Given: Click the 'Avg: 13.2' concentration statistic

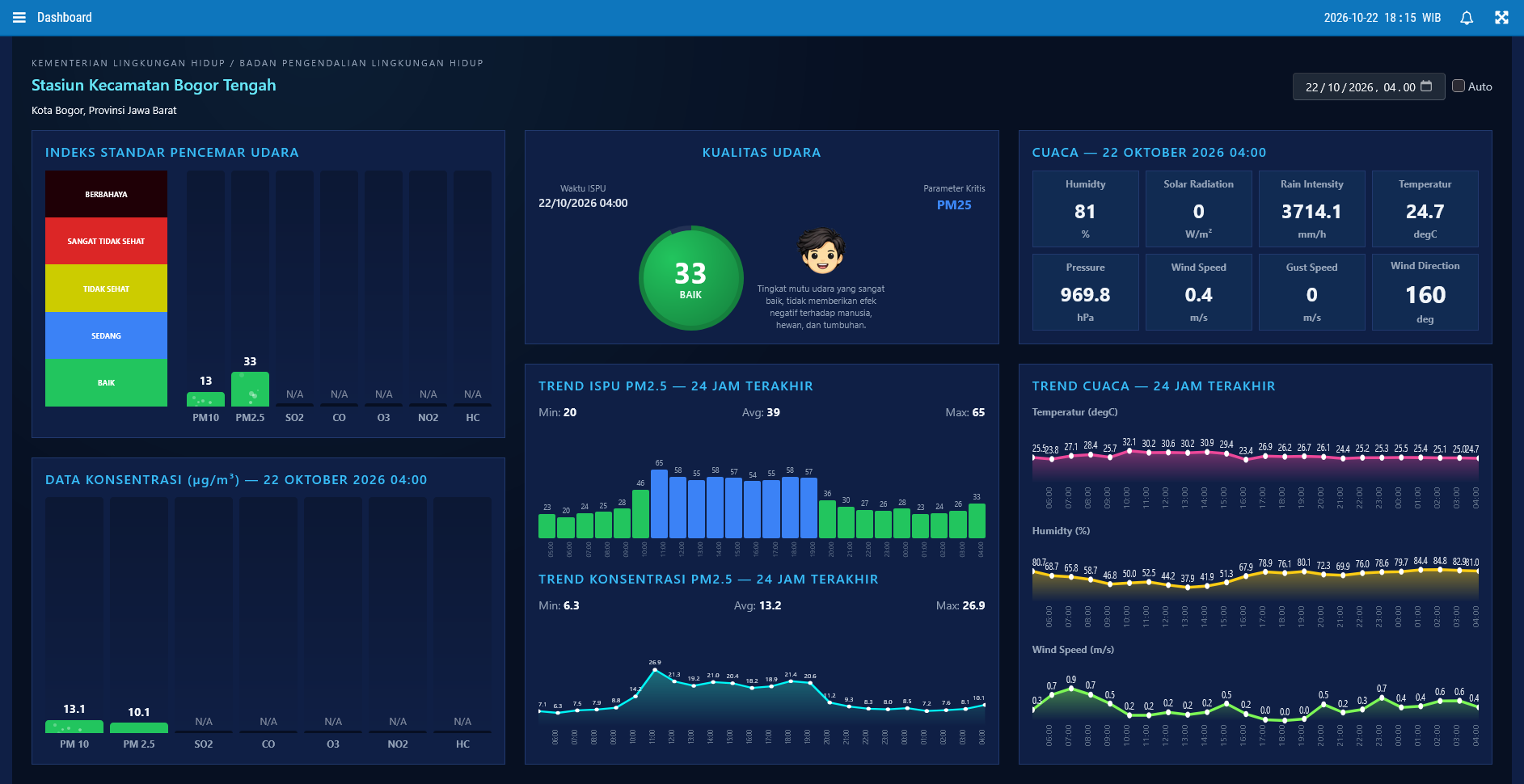Looking at the screenshot, I should coord(758,605).
